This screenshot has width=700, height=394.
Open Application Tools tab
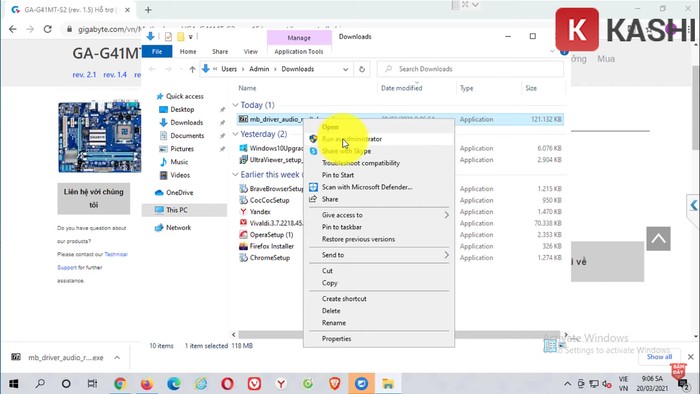click(299, 51)
